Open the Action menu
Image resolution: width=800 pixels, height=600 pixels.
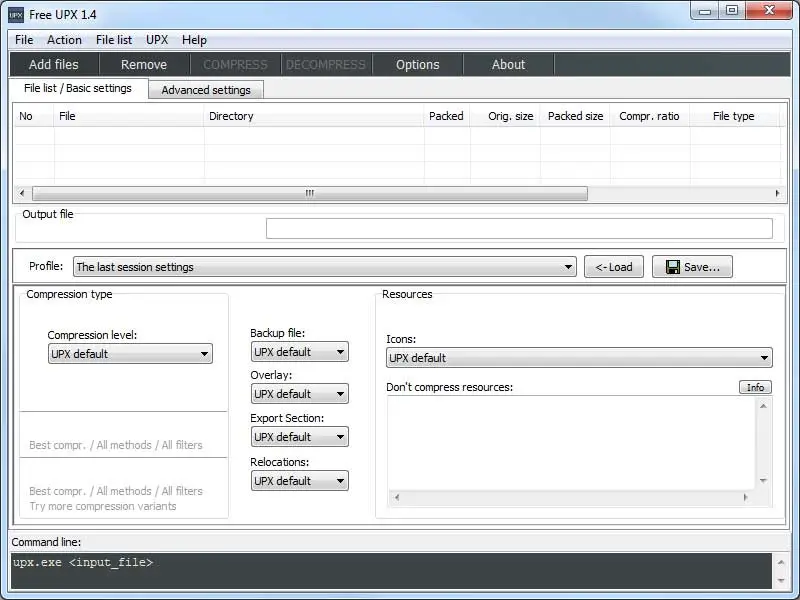[x=64, y=40]
